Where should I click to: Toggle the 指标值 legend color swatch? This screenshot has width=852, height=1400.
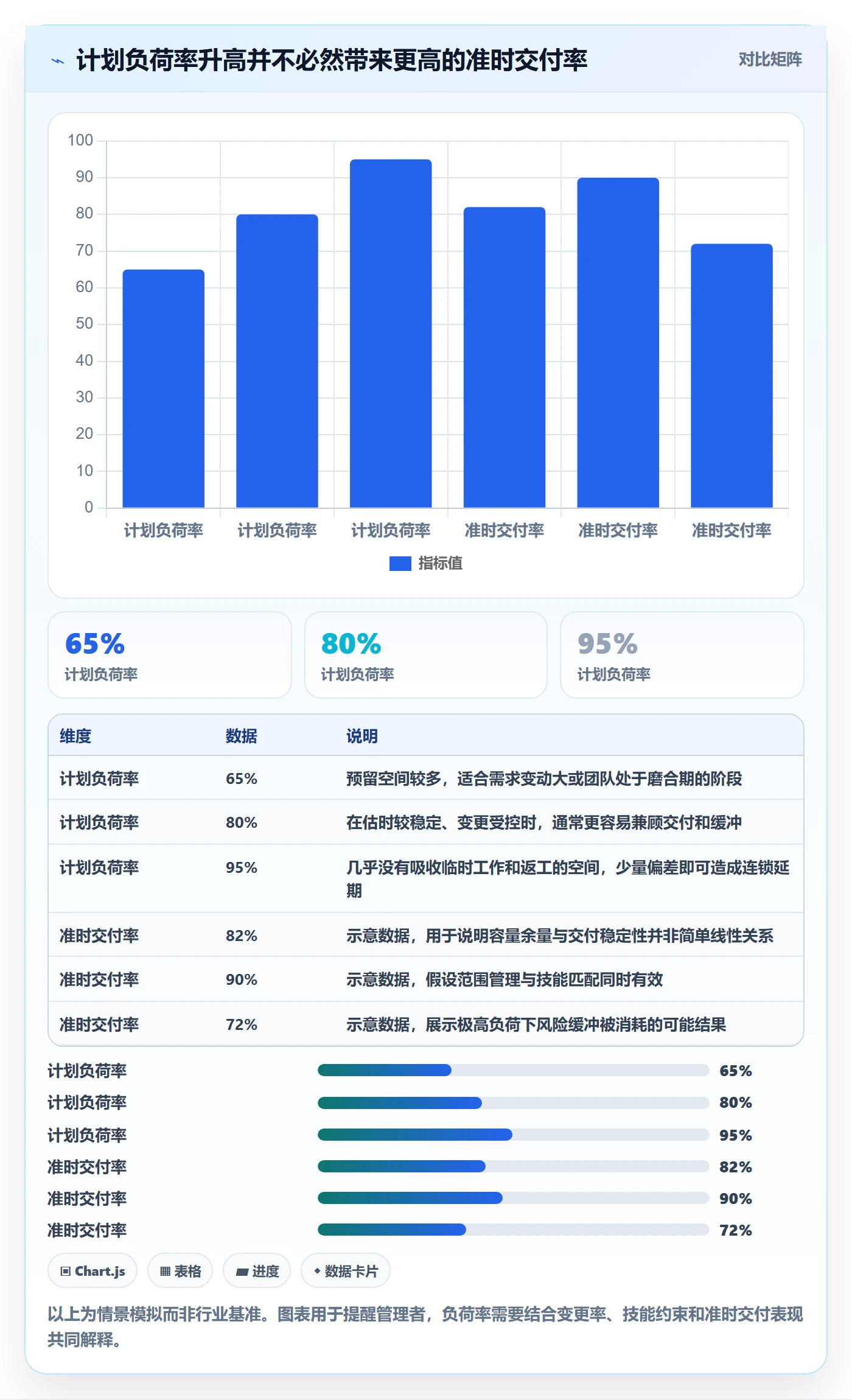(x=400, y=564)
